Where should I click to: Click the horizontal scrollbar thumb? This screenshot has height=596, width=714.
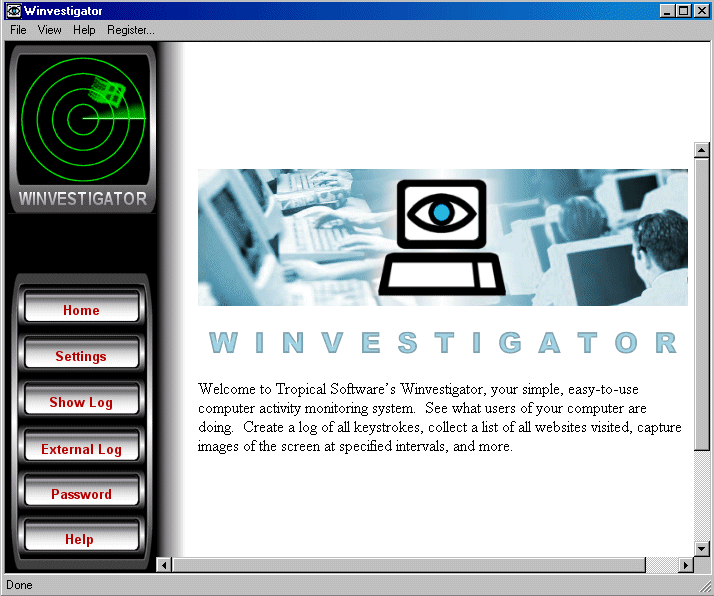[408, 565]
